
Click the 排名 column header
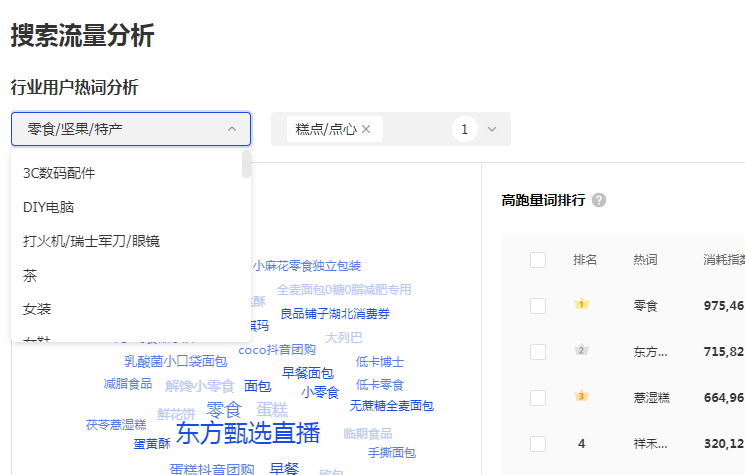pos(585,260)
